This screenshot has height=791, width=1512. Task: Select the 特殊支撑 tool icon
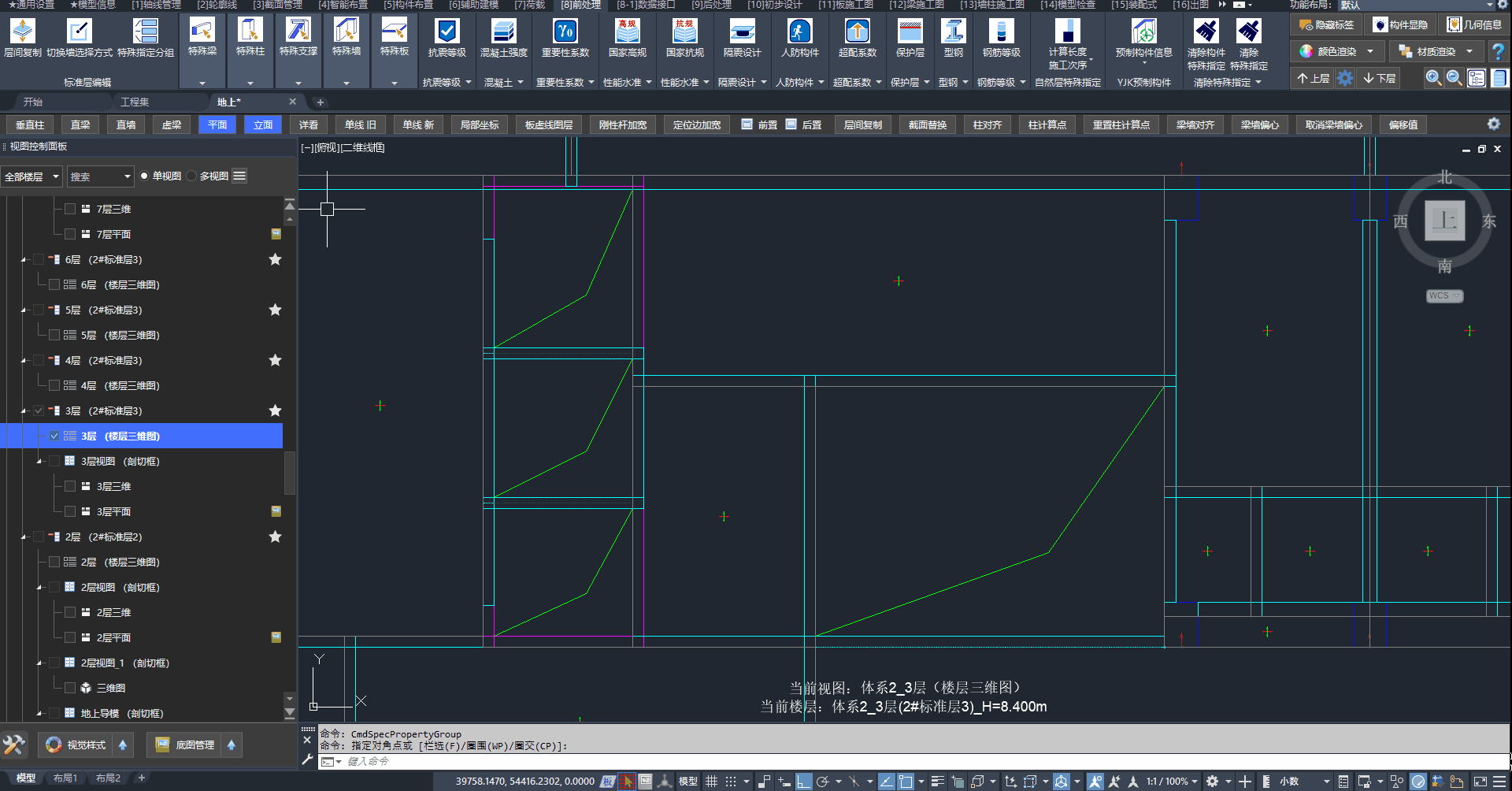[x=298, y=31]
